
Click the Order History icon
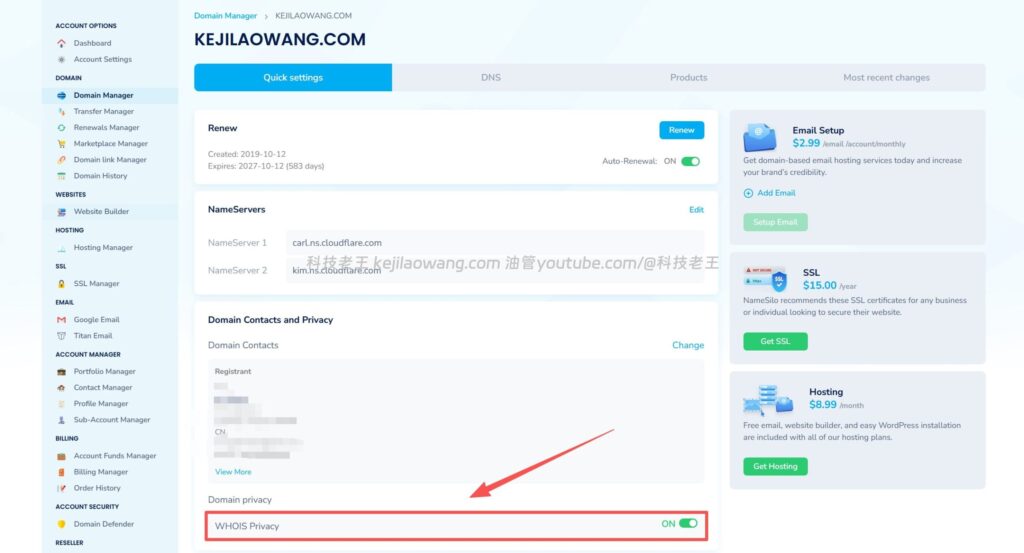pos(61,488)
